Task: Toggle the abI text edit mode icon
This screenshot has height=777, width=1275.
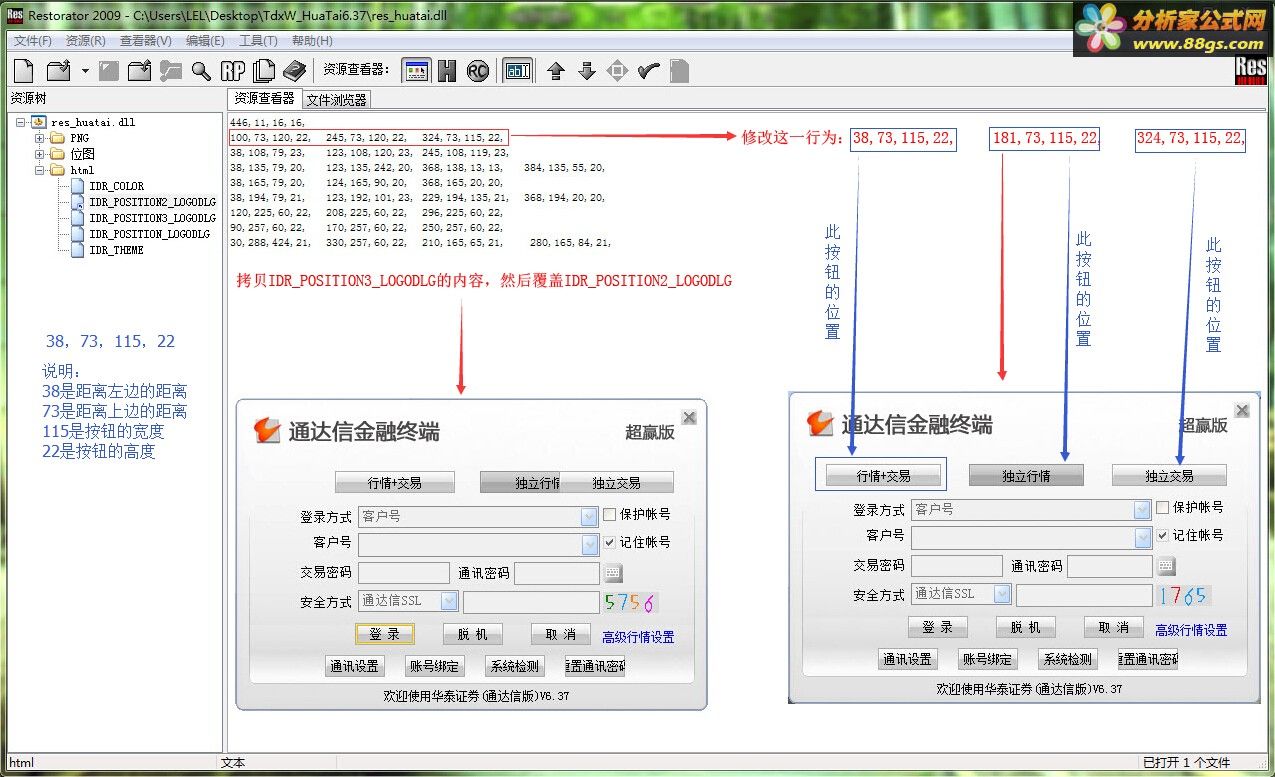Action: tap(517, 71)
